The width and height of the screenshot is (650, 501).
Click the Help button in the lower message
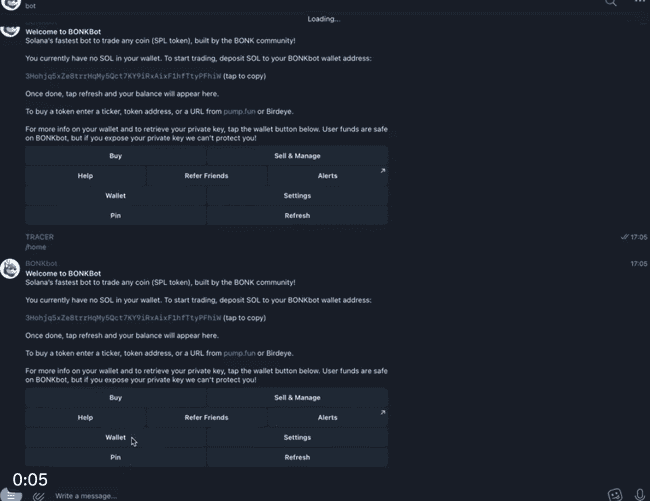tap(85, 417)
